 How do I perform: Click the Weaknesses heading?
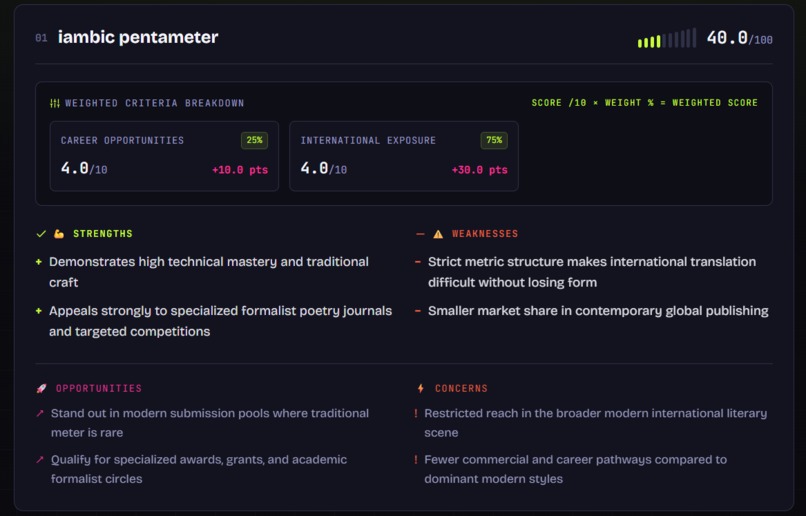tap(485, 234)
